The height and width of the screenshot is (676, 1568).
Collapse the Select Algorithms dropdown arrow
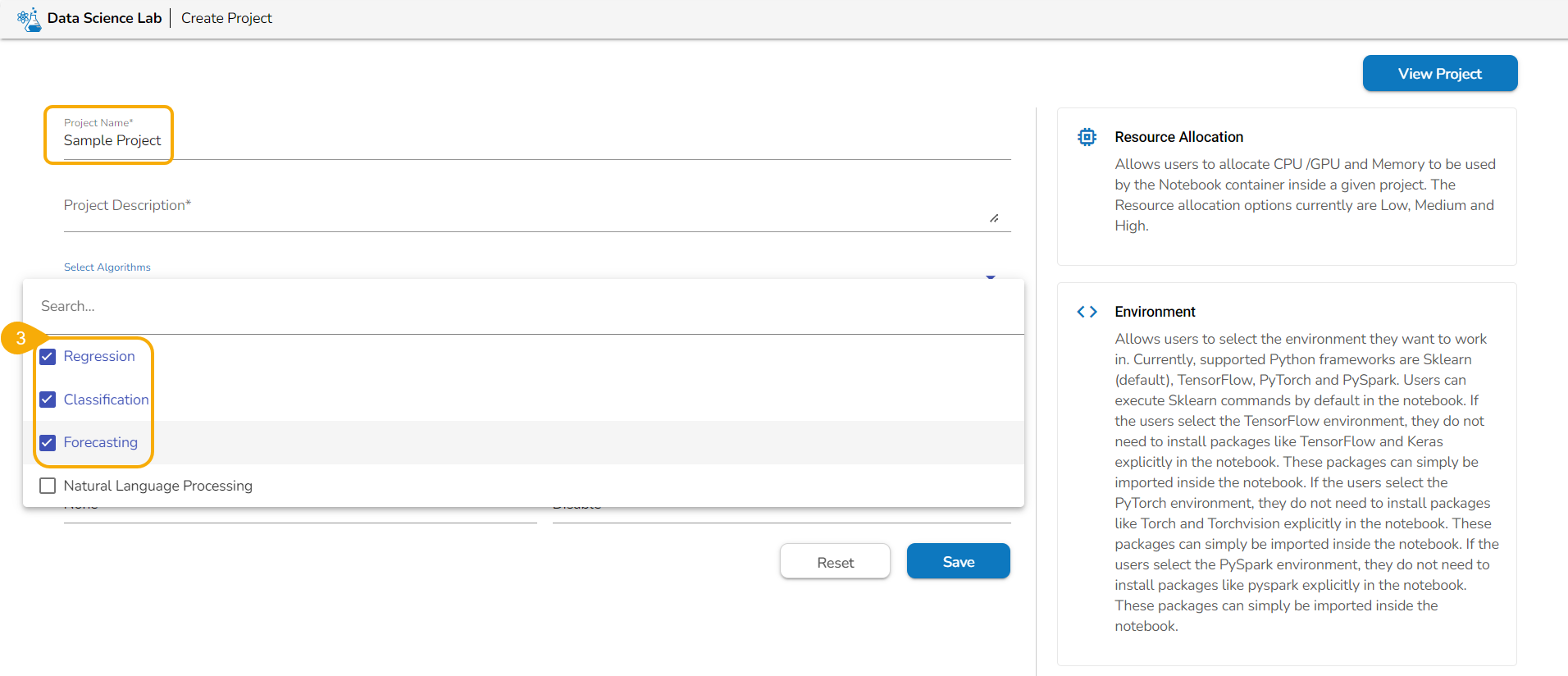click(x=991, y=276)
